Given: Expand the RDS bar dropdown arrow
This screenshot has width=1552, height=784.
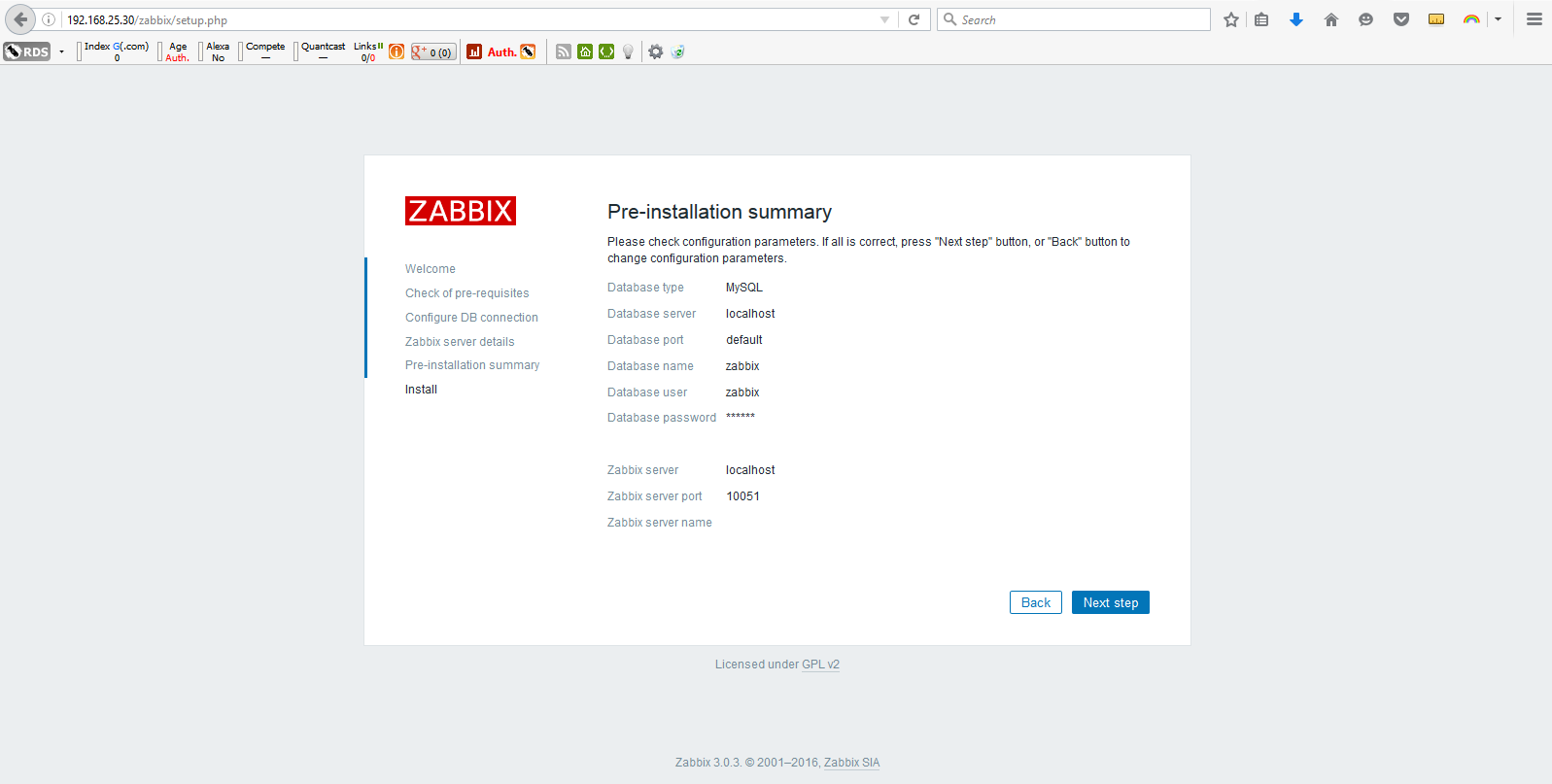Looking at the screenshot, I should pos(61,52).
